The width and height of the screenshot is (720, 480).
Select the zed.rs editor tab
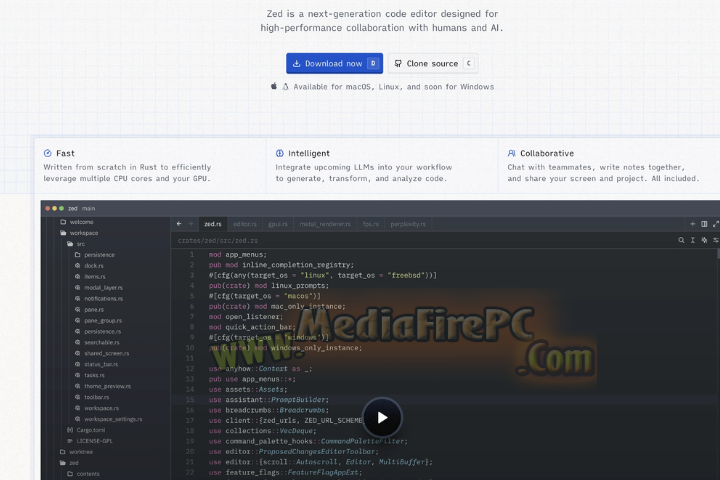click(213, 224)
